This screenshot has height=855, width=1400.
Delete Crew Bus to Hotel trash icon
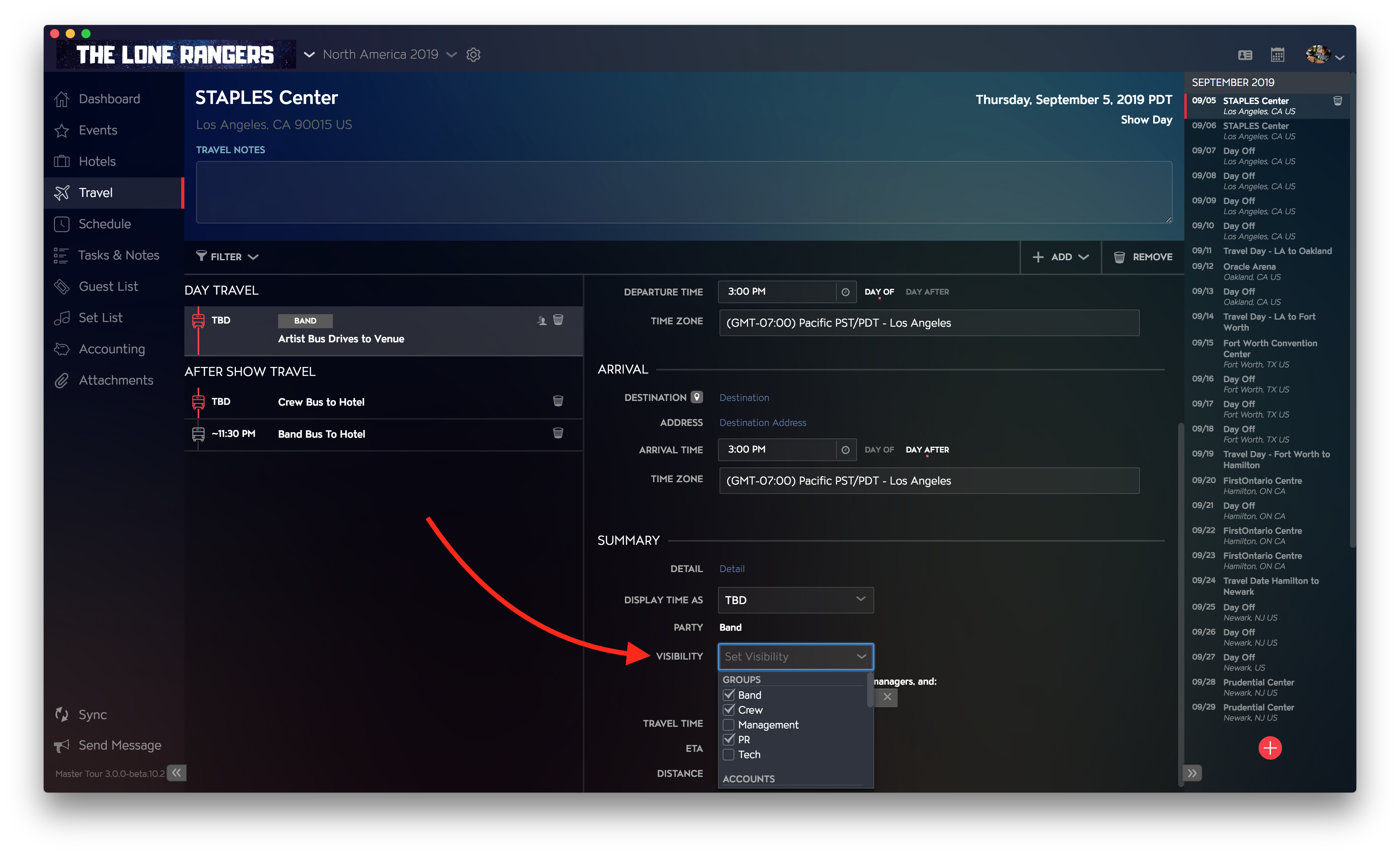click(x=559, y=401)
